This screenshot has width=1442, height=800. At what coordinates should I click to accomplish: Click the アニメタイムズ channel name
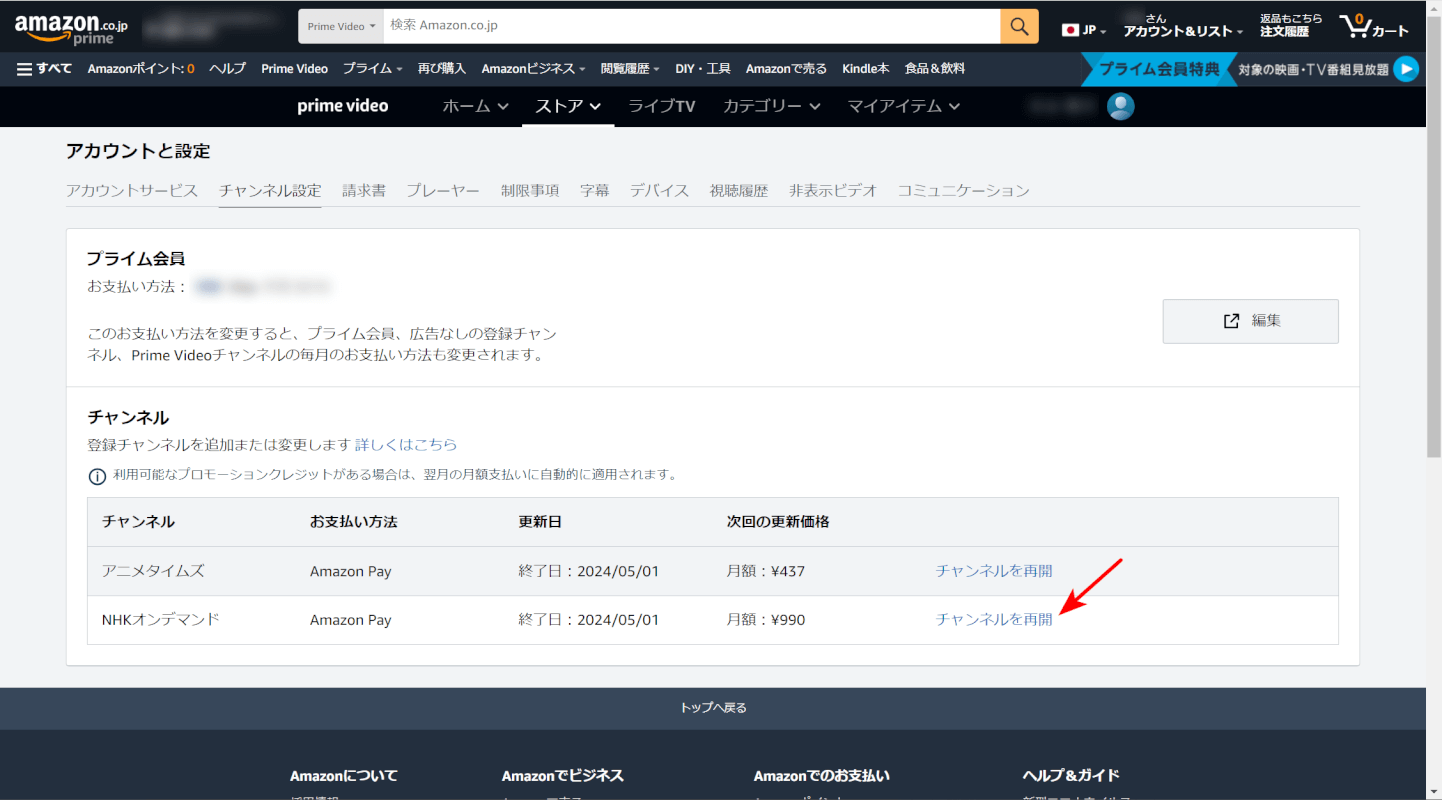point(153,571)
